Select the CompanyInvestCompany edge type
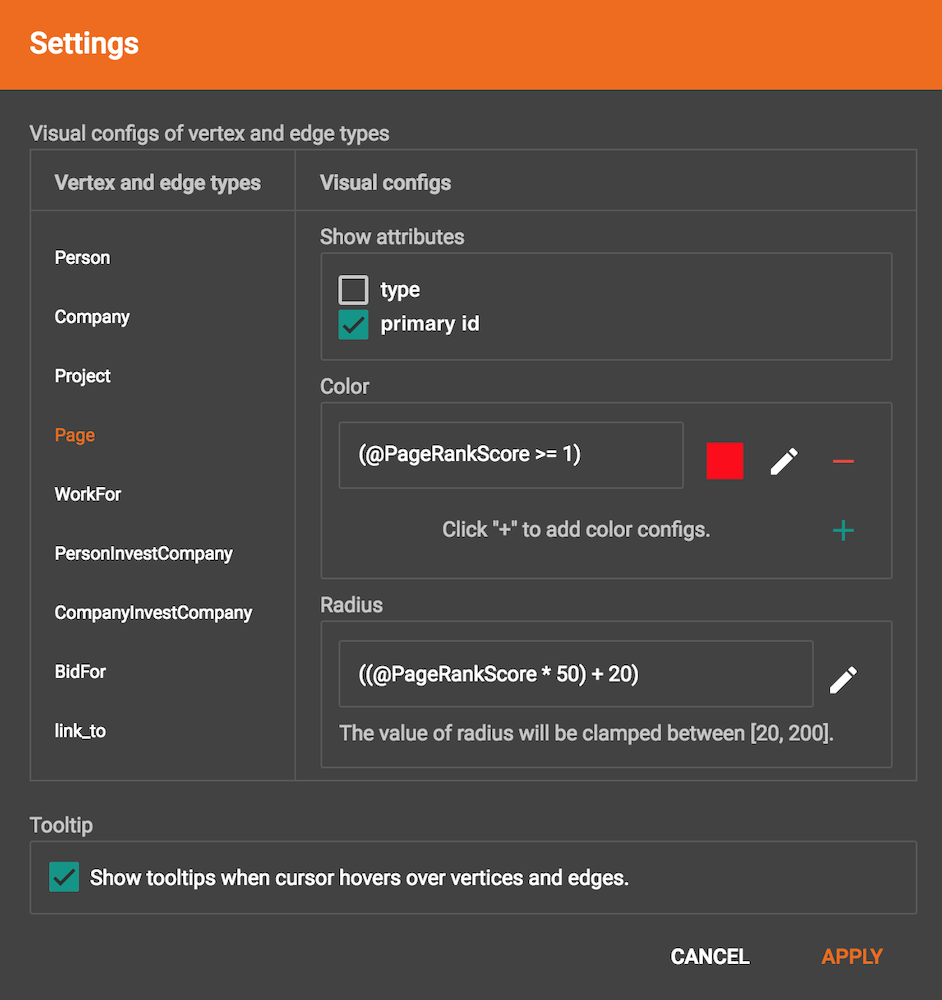The image size is (942, 1000). pos(153,612)
